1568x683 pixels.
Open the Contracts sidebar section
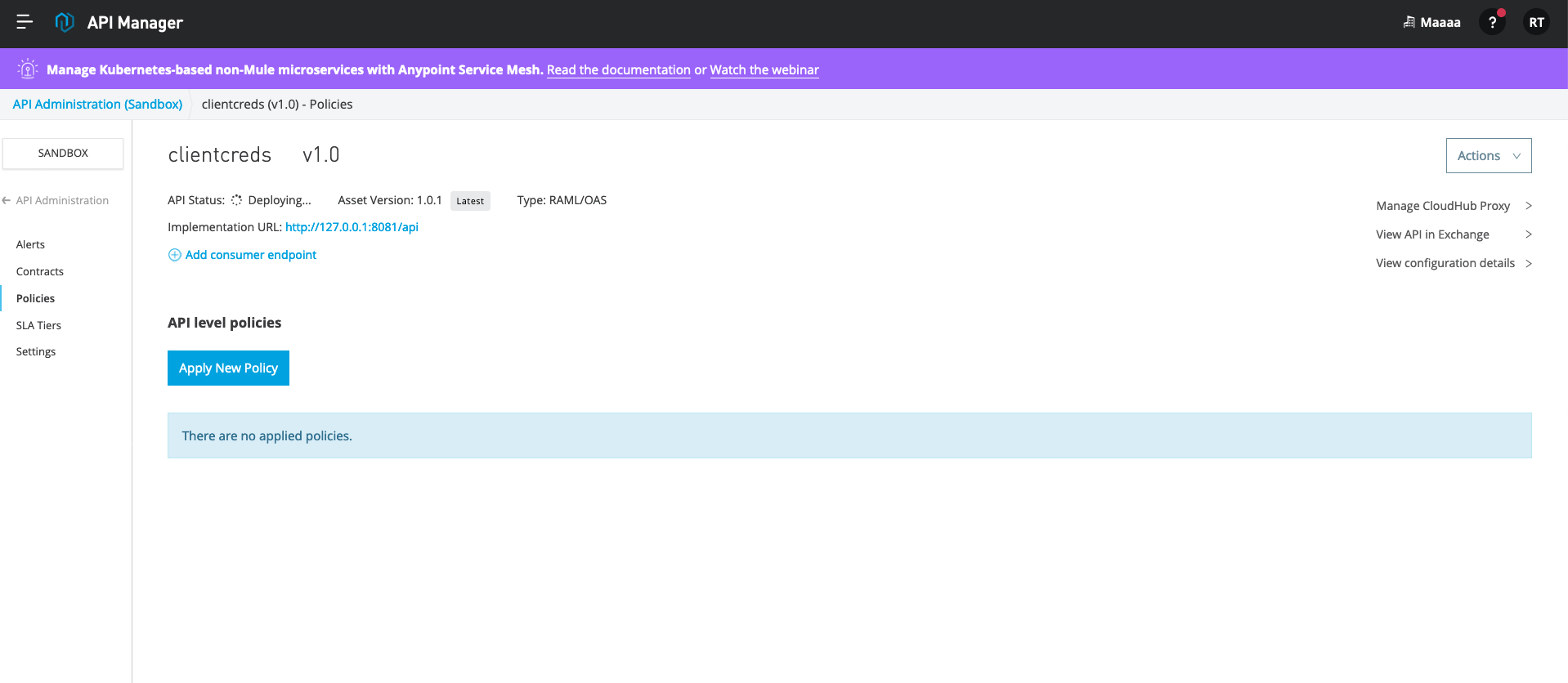click(40, 271)
